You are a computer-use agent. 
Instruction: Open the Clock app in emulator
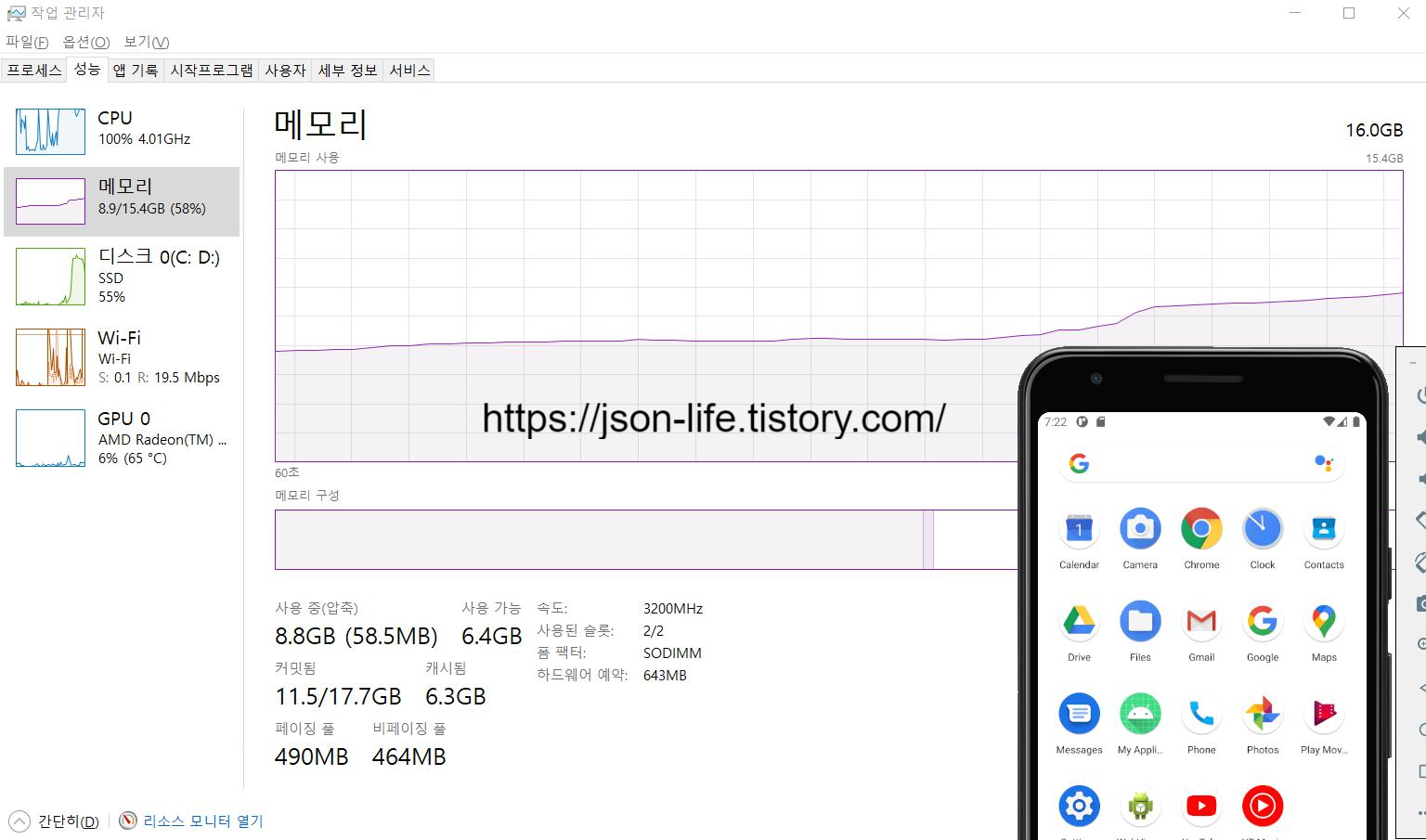pyautogui.click(x=1263, y=529)
